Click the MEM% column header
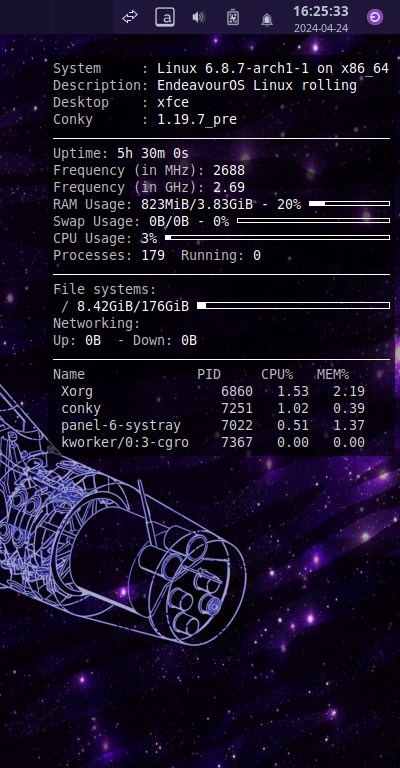Screen dimensions: 400x768 333,375
